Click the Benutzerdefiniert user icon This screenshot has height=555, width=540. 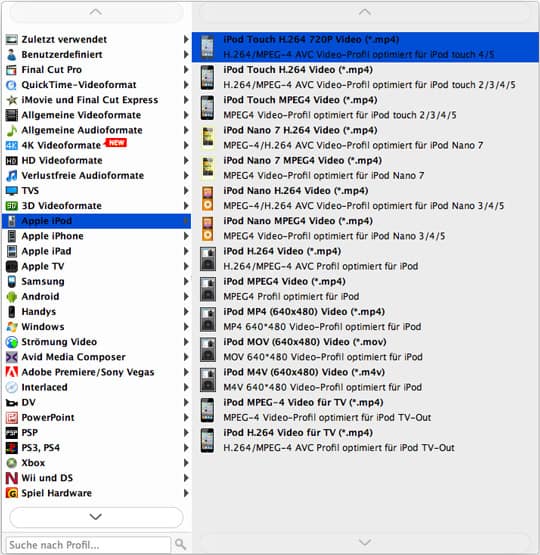click(12, 55)
